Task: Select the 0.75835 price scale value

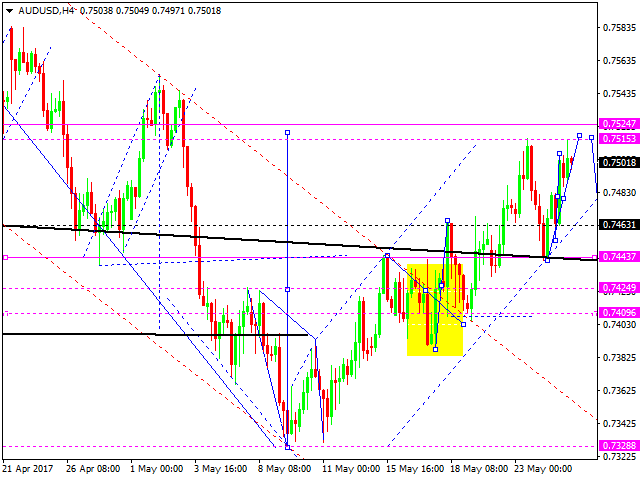Action: (620, 28)
